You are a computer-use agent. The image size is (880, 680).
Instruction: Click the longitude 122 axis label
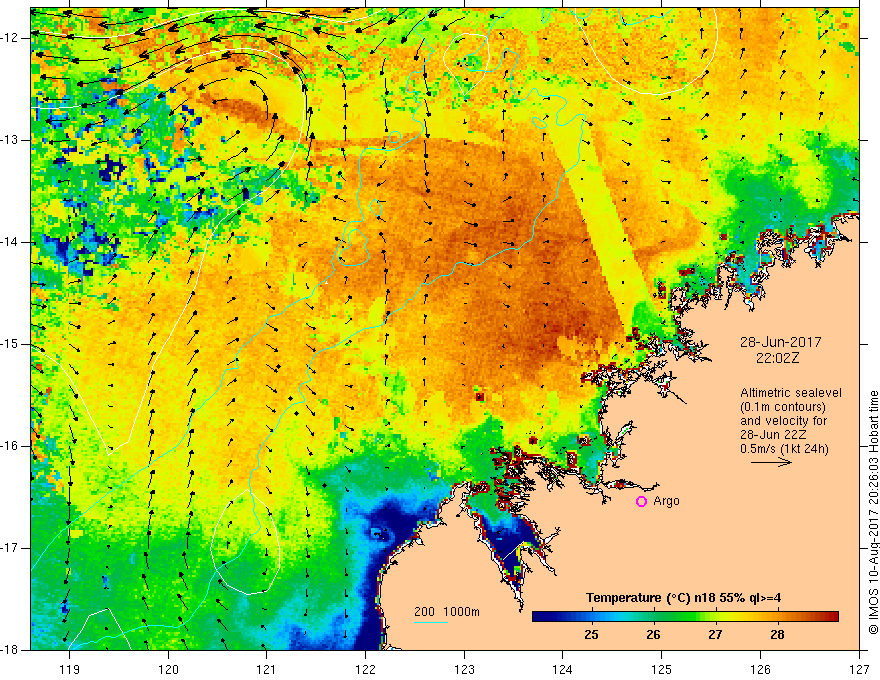365,669
